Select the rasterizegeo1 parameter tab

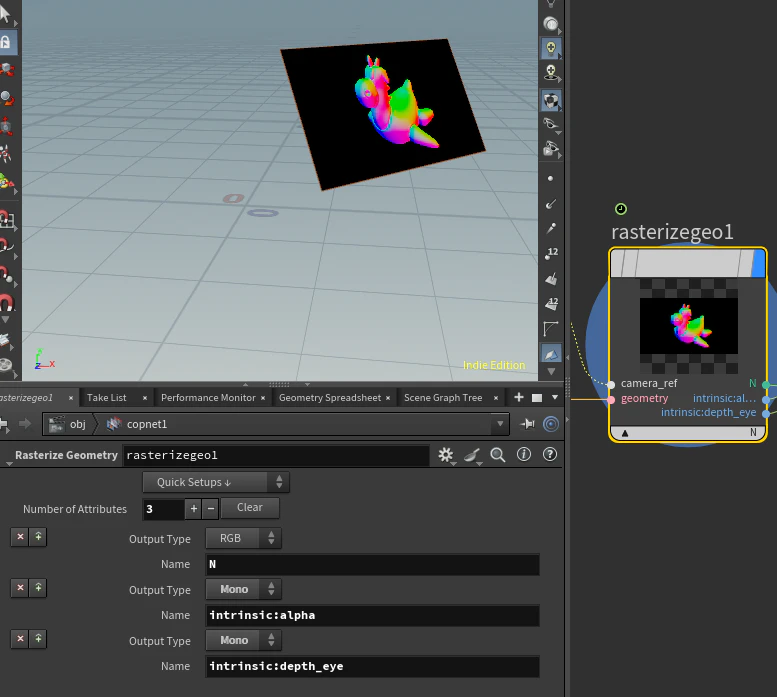tap(26, 397)
